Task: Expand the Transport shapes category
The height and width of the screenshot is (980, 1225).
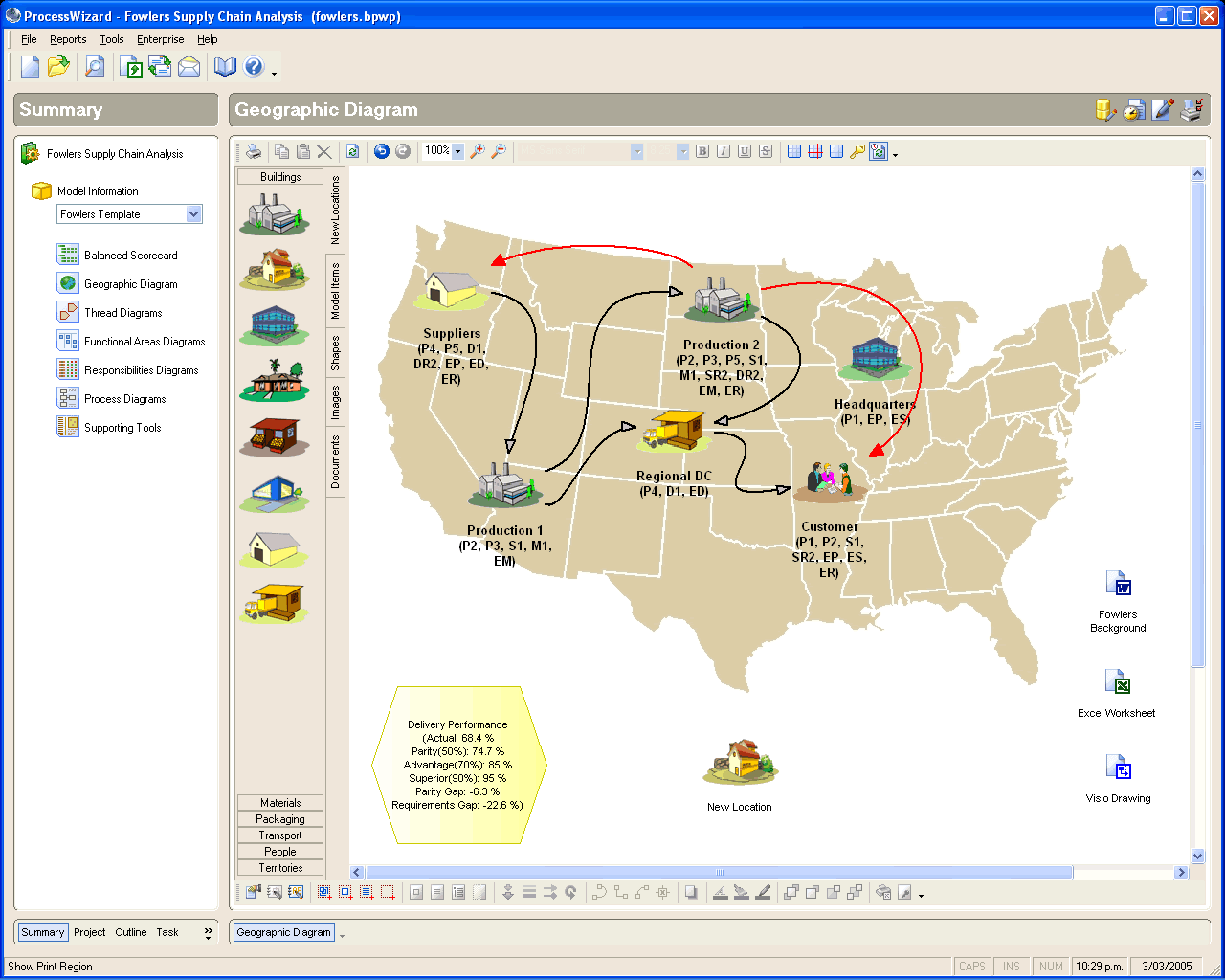Action: (x=280, y=835)
